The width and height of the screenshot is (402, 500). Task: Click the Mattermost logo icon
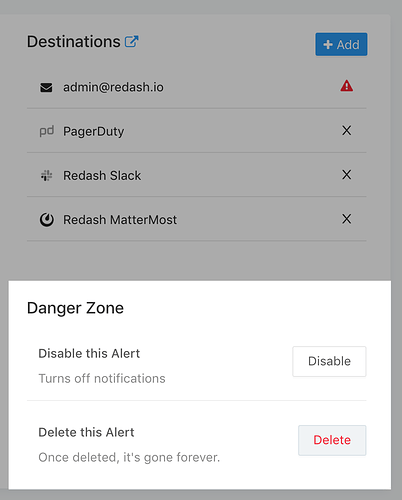(x=47, y=220)
